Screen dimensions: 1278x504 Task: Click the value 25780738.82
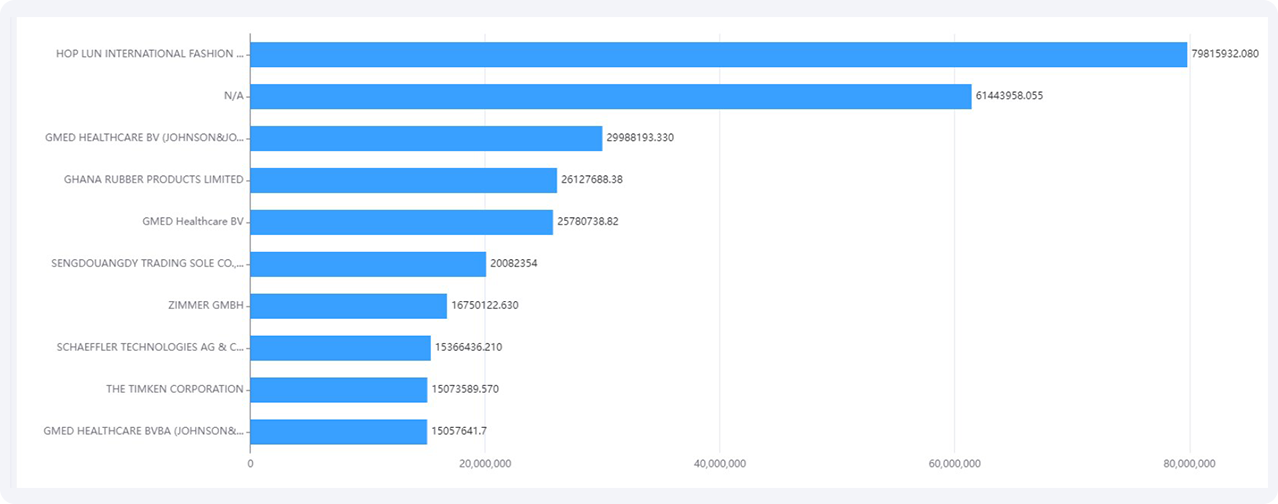click(588, 222)
